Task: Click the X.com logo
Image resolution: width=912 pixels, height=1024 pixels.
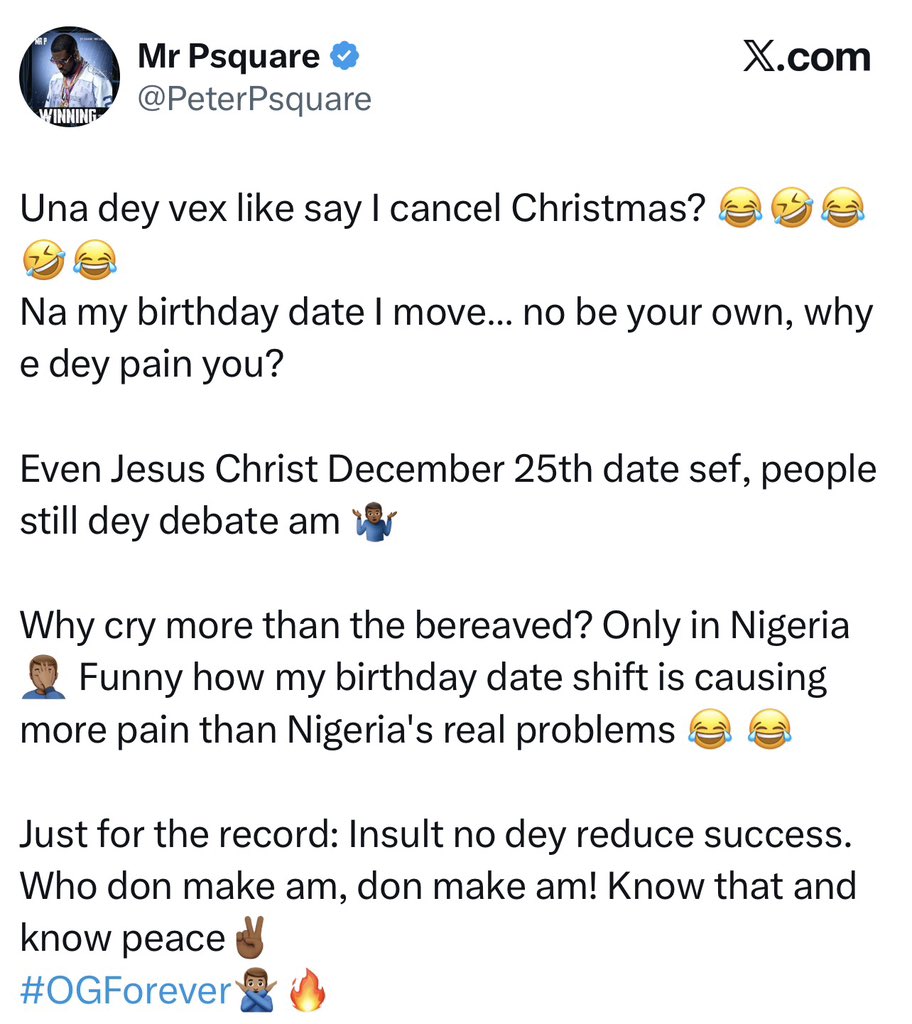Action: coord(807,58)
